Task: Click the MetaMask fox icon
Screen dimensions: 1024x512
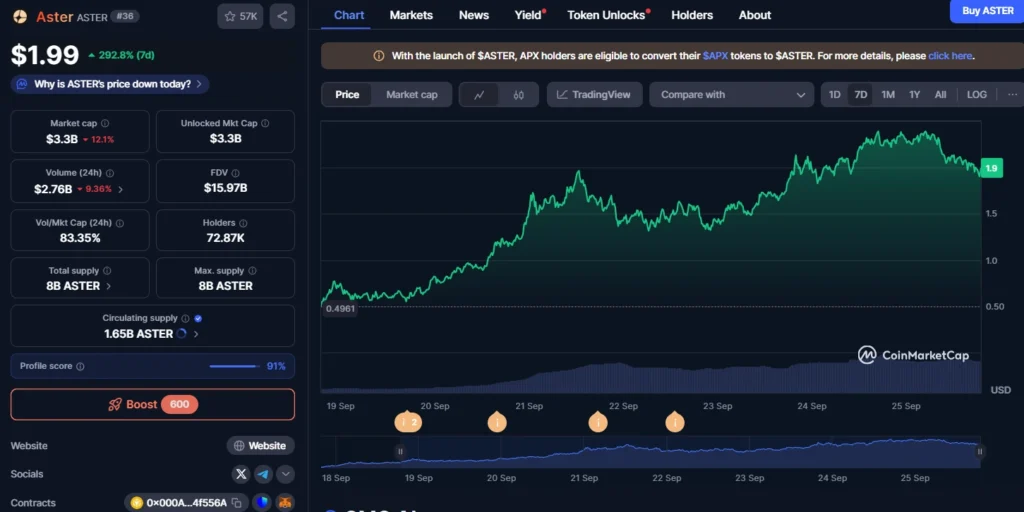Action: pyautogui.click(x=284, y=503)
